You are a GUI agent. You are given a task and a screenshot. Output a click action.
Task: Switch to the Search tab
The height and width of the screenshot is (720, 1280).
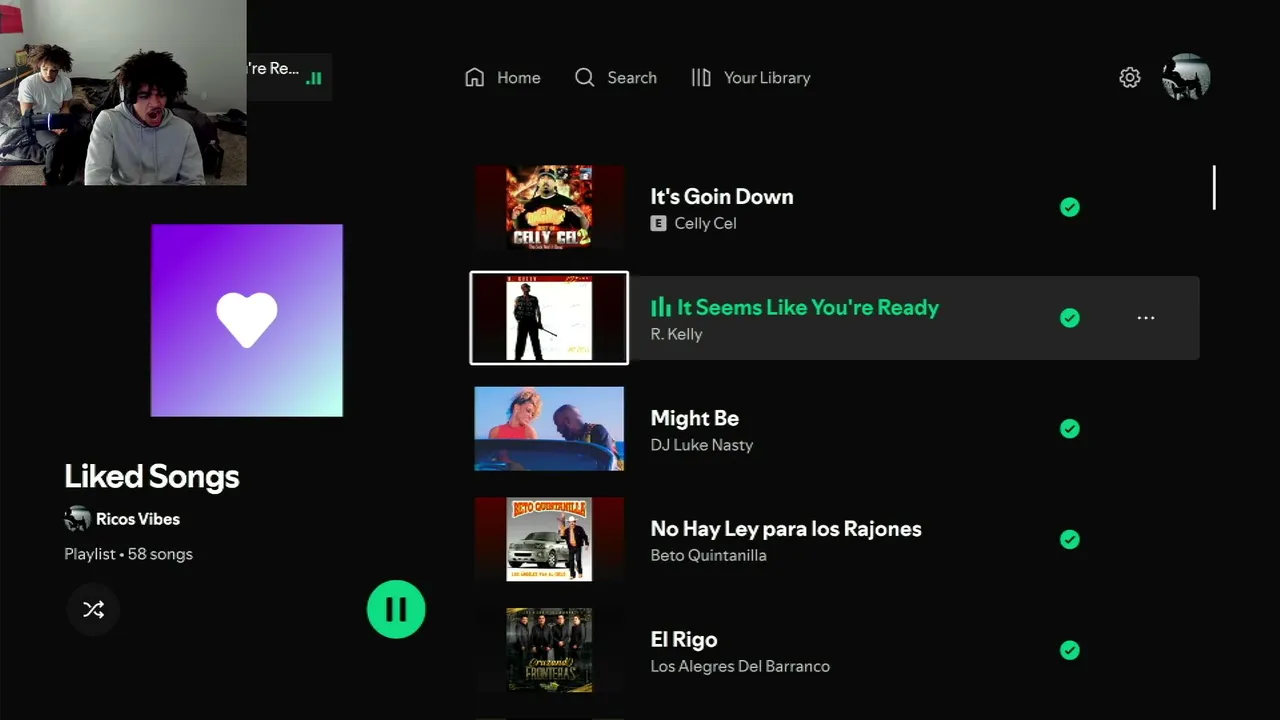(616, 77)
